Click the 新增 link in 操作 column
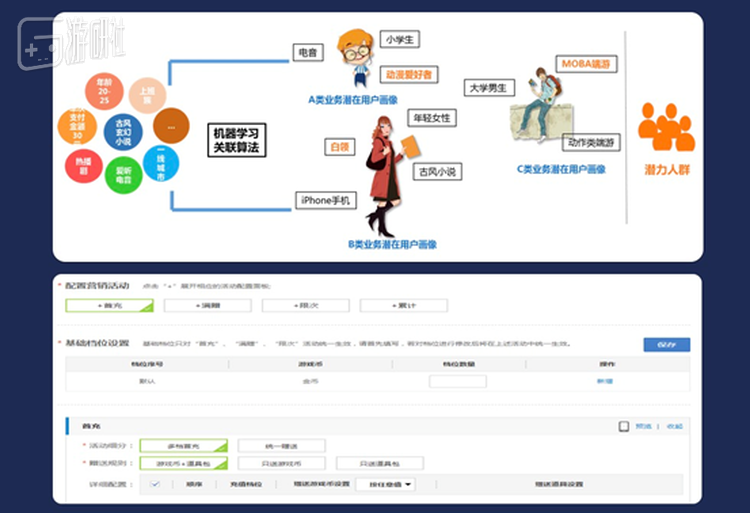Image resolution: width=750 pixels, height=513 pixels. coord(604,381)
